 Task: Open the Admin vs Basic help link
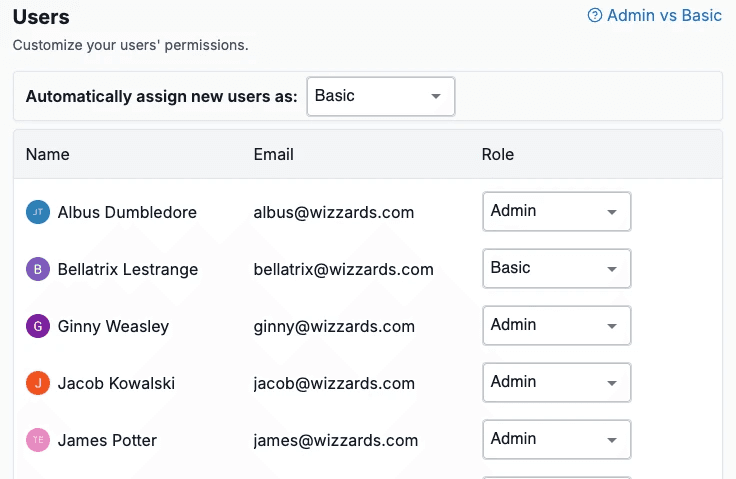(x=664, y=16)
